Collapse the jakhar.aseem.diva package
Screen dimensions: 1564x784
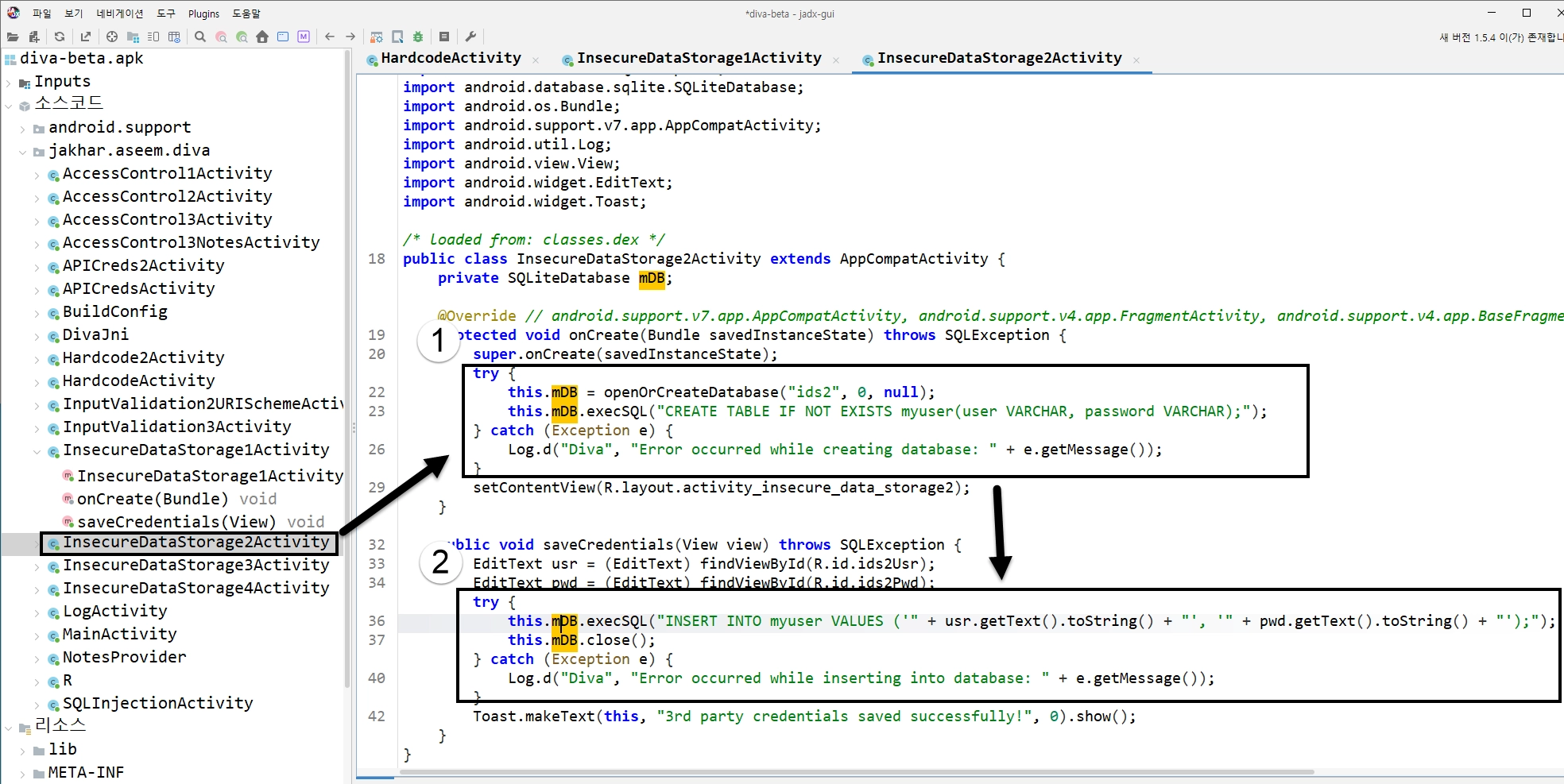point(23,152)
